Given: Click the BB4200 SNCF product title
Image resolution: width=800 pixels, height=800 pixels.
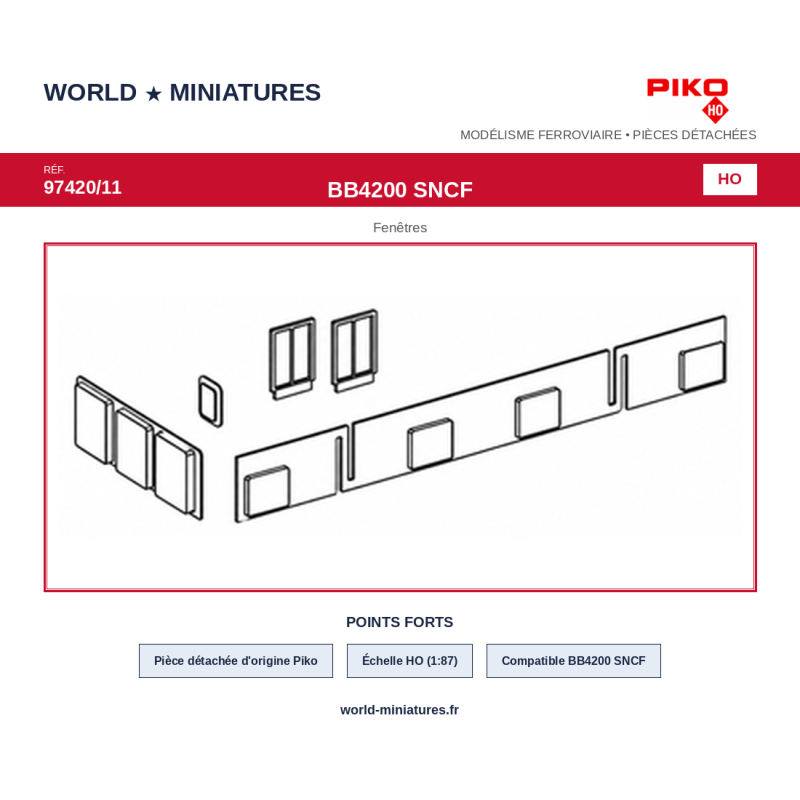Looking at the screenshot, I should [x=400, y=190].
